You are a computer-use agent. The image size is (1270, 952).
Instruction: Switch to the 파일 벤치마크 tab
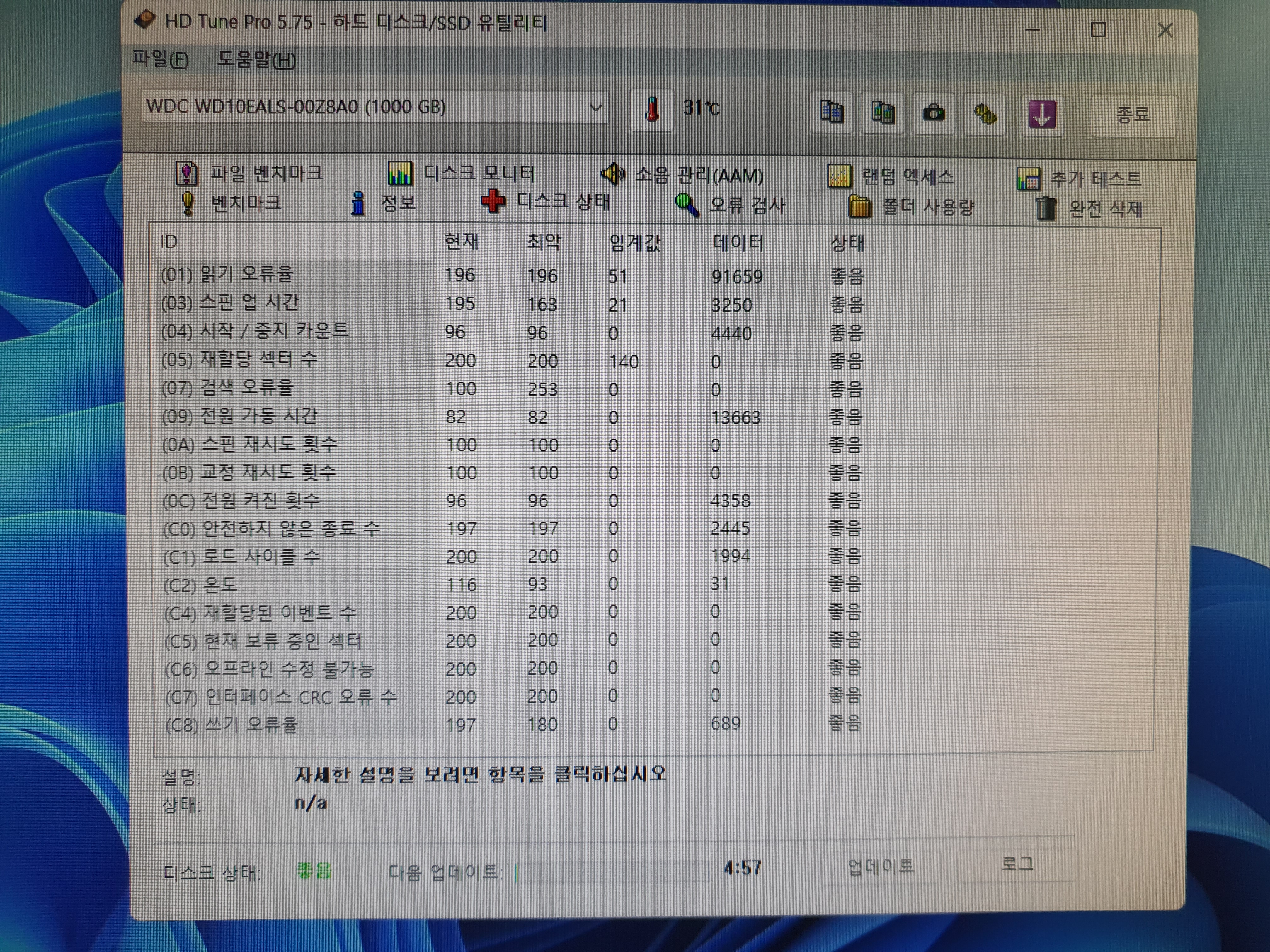tap(249, 173)
